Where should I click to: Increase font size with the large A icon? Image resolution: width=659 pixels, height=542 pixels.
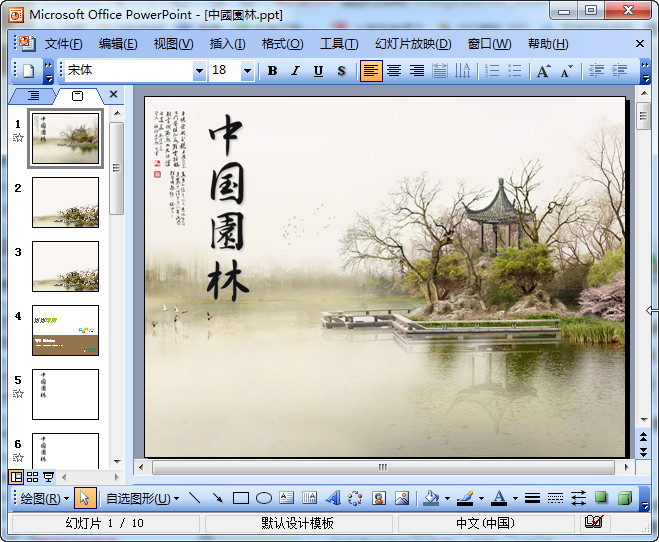coord(543,71)
